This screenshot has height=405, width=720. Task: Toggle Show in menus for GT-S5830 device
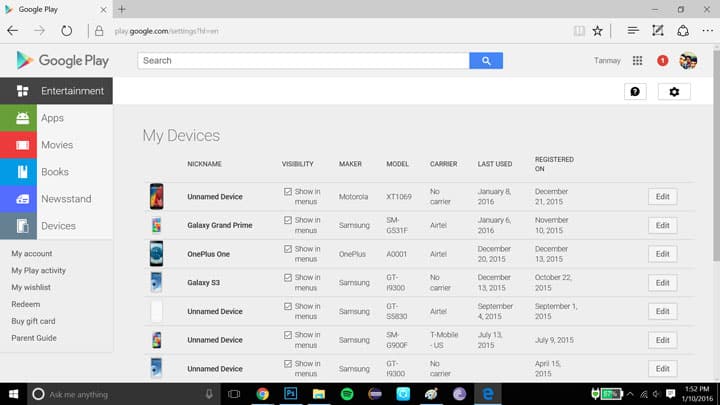[288, 306]
